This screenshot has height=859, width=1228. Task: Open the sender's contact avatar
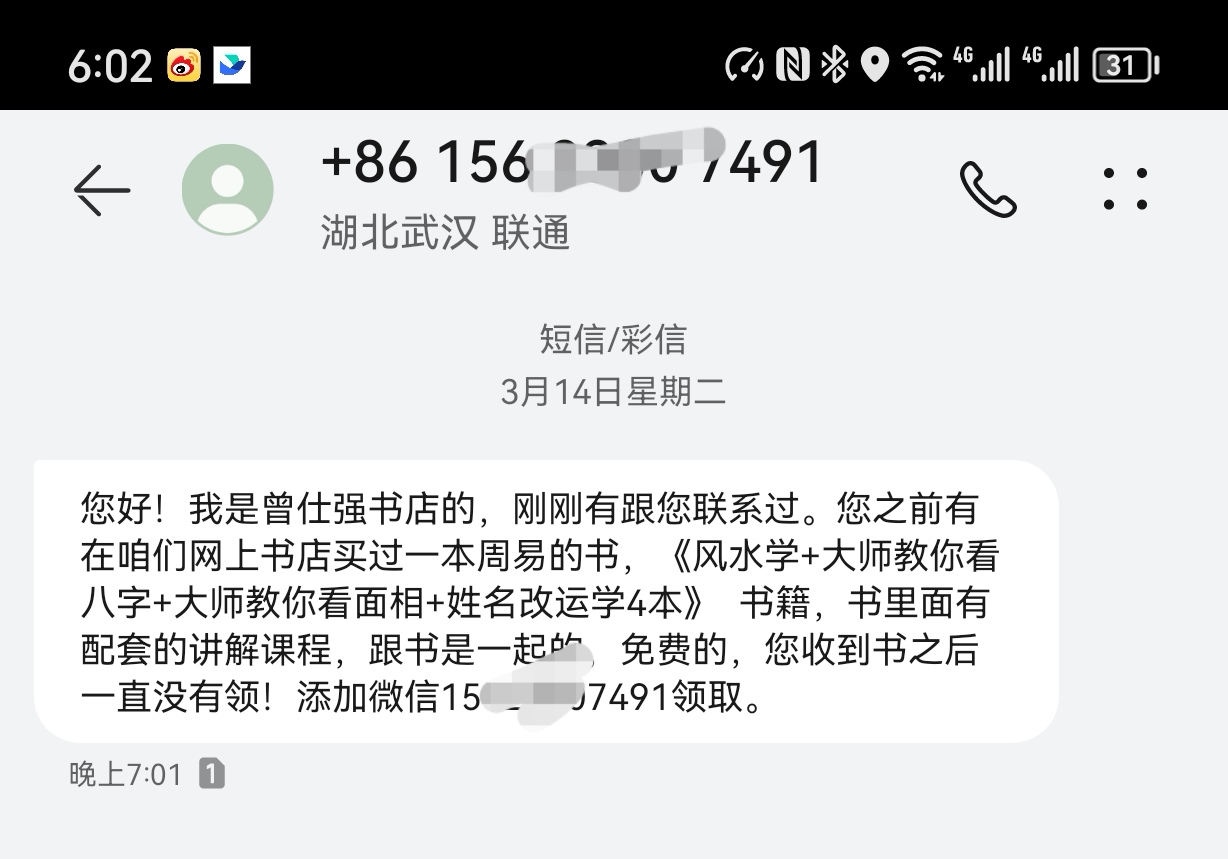tap(228, 190)
